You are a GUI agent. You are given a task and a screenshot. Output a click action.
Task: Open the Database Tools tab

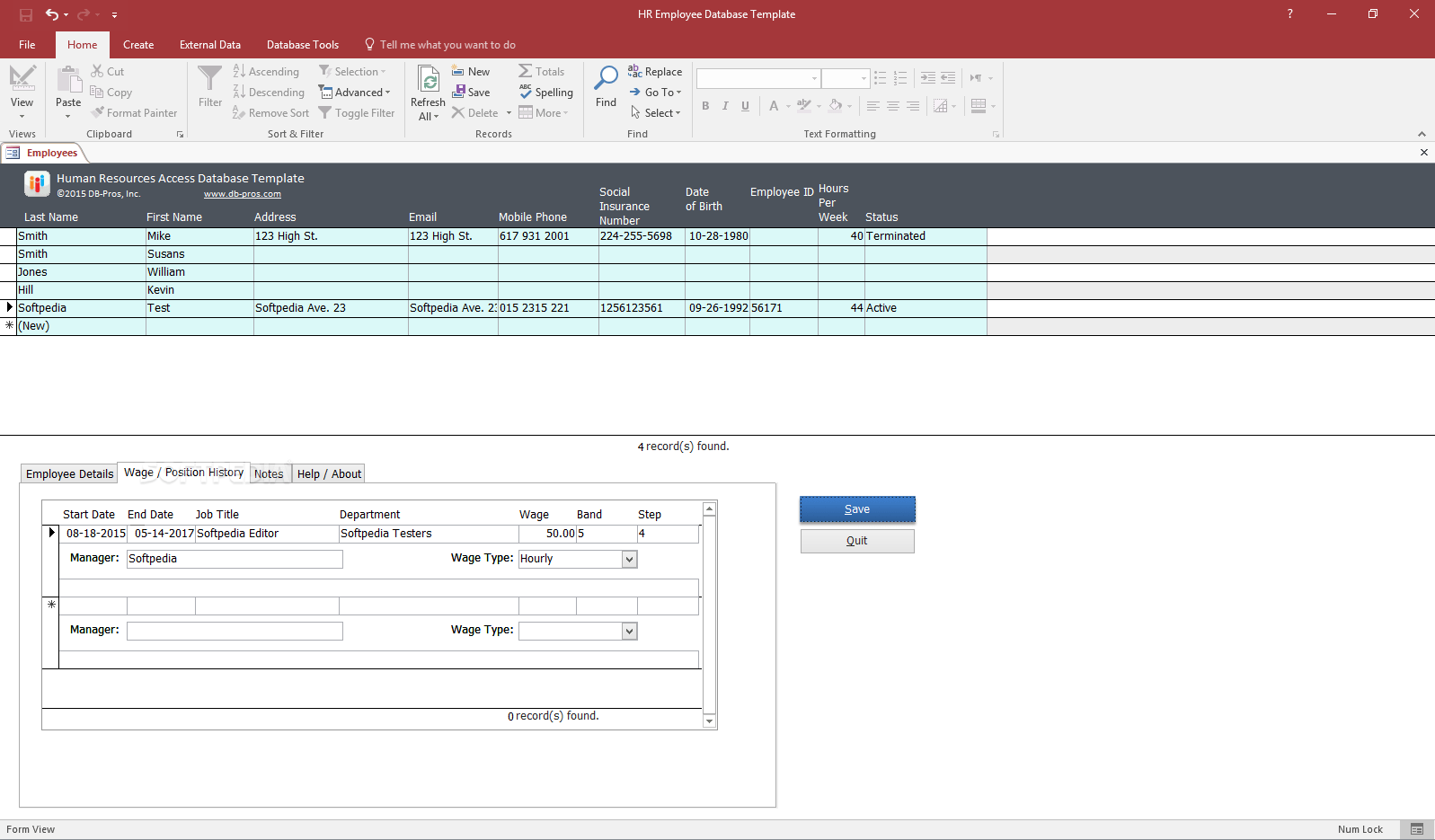pyautogui.click(x=303, y=45)
